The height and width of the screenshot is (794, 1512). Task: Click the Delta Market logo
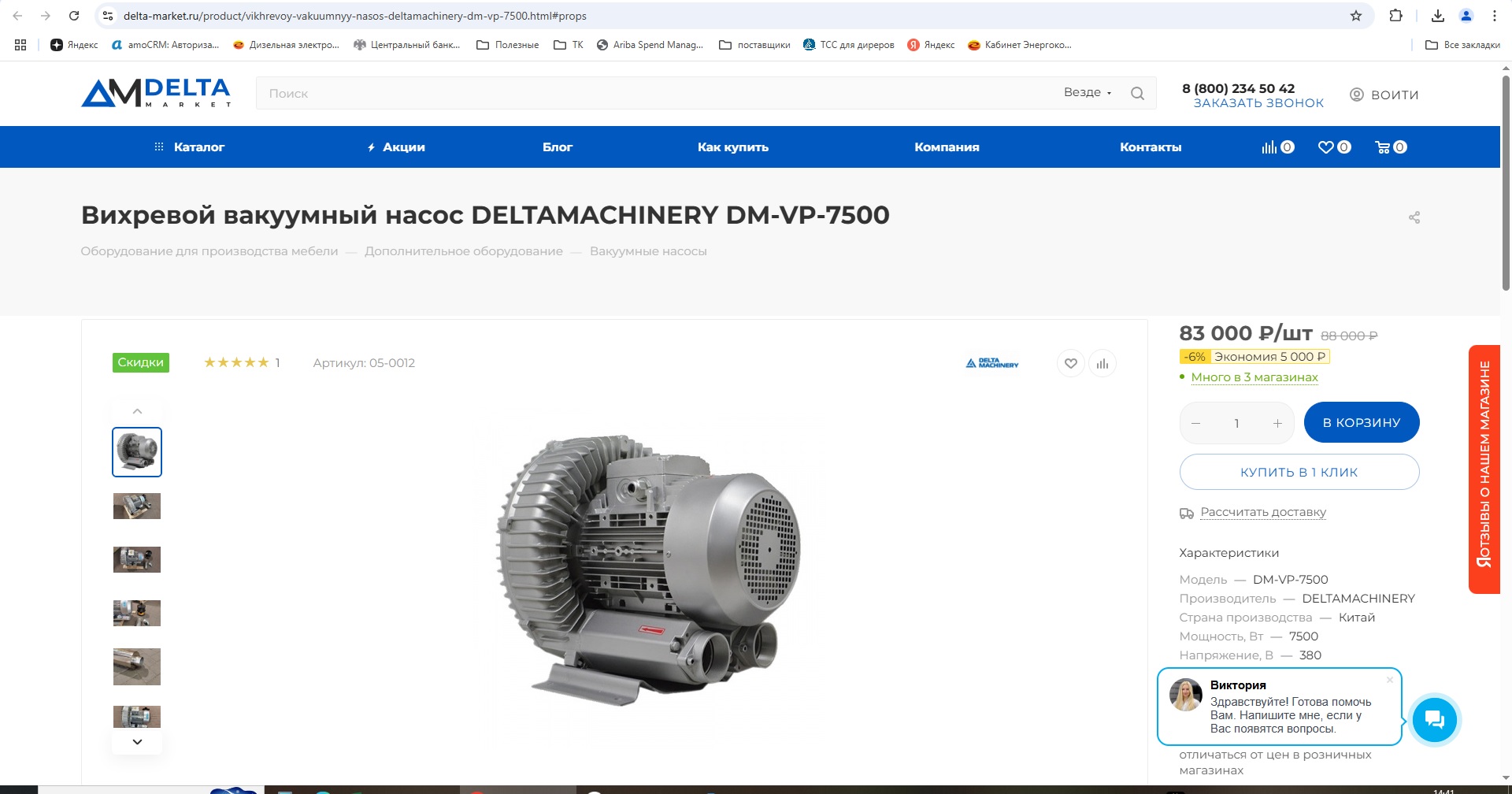point(156,93)
